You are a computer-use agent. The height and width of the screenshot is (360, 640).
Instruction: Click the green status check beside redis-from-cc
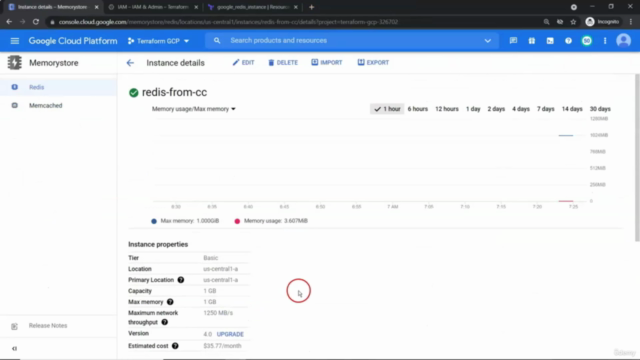click(133, 93)
